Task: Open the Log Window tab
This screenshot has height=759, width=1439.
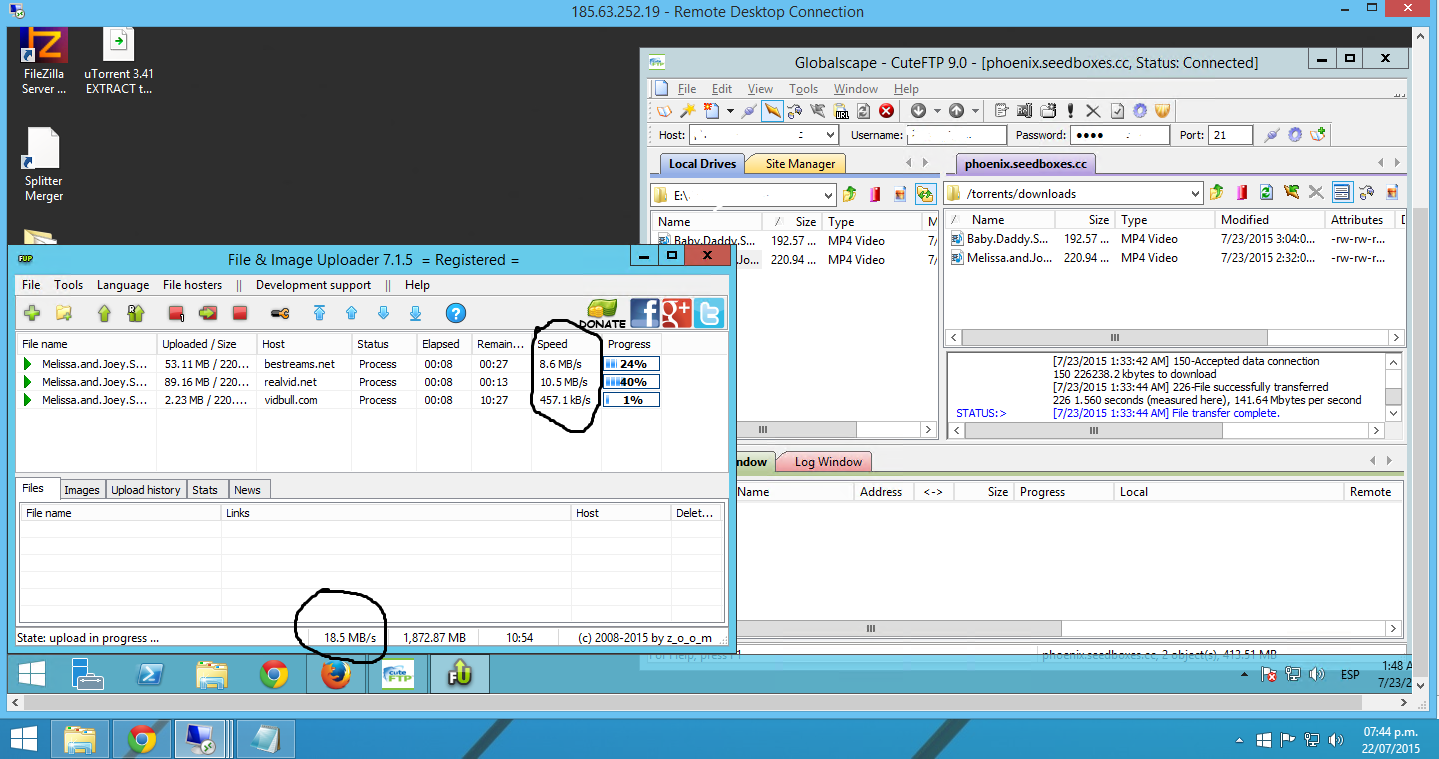Action: [827, 462]
